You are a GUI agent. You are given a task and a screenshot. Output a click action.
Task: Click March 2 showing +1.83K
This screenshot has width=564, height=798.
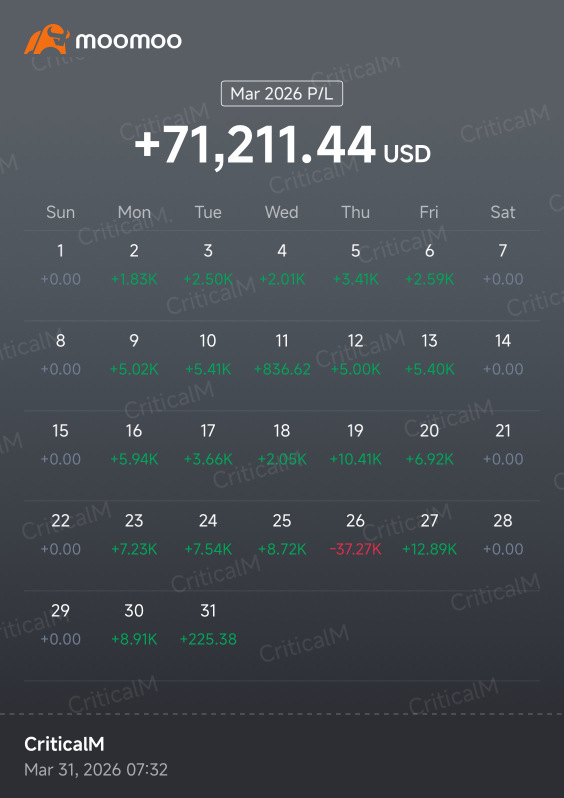pyautogui.click(x=134, y=264)
